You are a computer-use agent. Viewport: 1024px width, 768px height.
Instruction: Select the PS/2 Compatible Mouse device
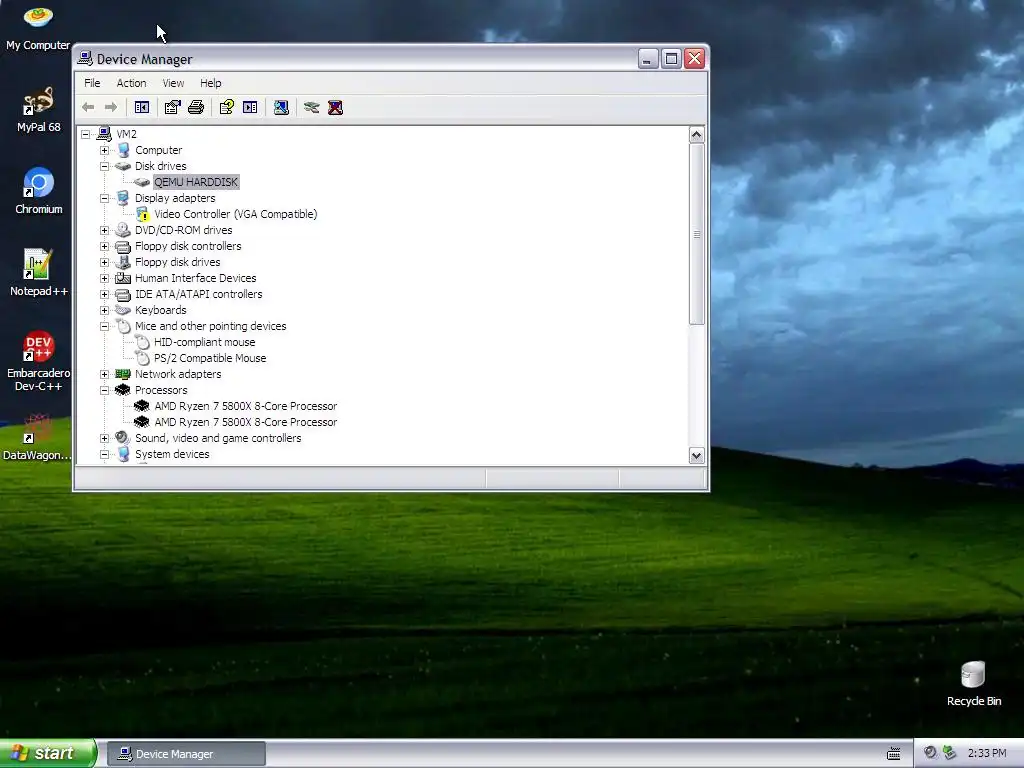[x=210, y=359]
